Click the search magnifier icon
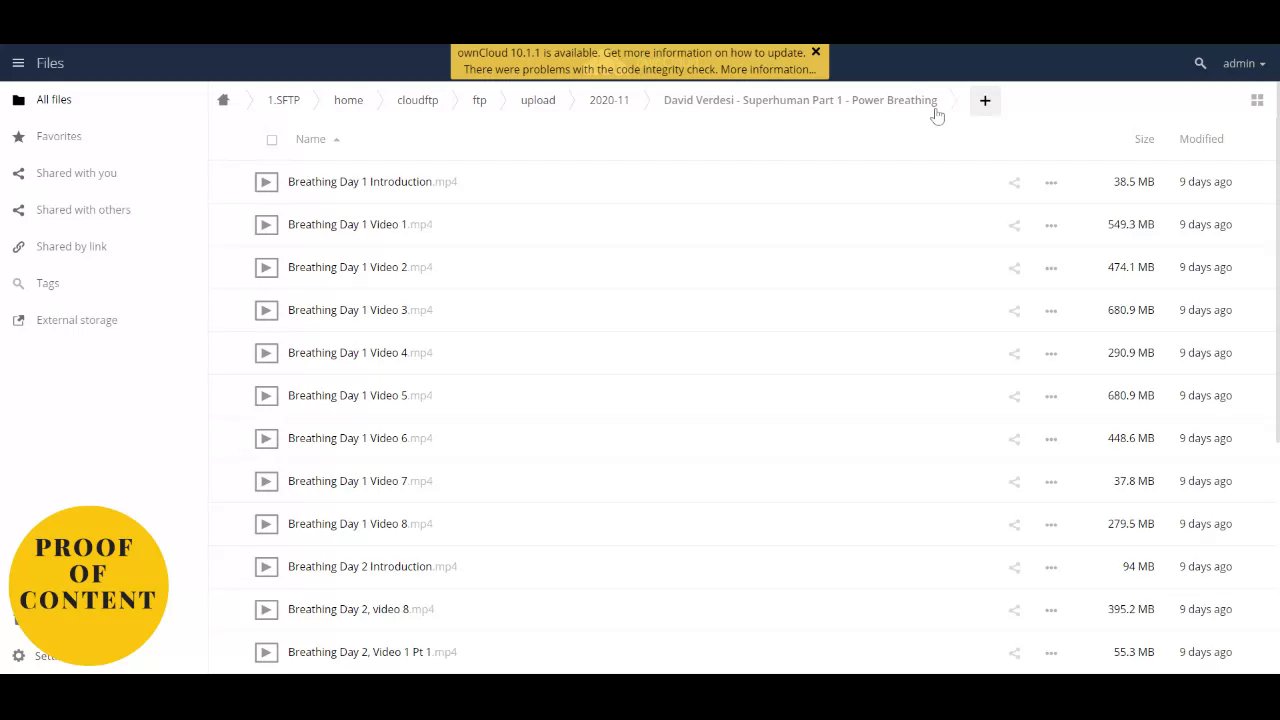The height and width of the screenshot is (720, 1280). [x=1200, y=63]
